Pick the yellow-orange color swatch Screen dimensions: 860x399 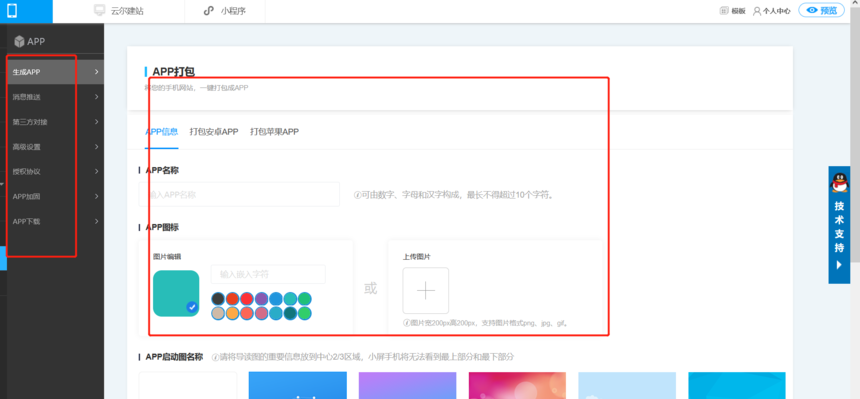pos(233,313)
